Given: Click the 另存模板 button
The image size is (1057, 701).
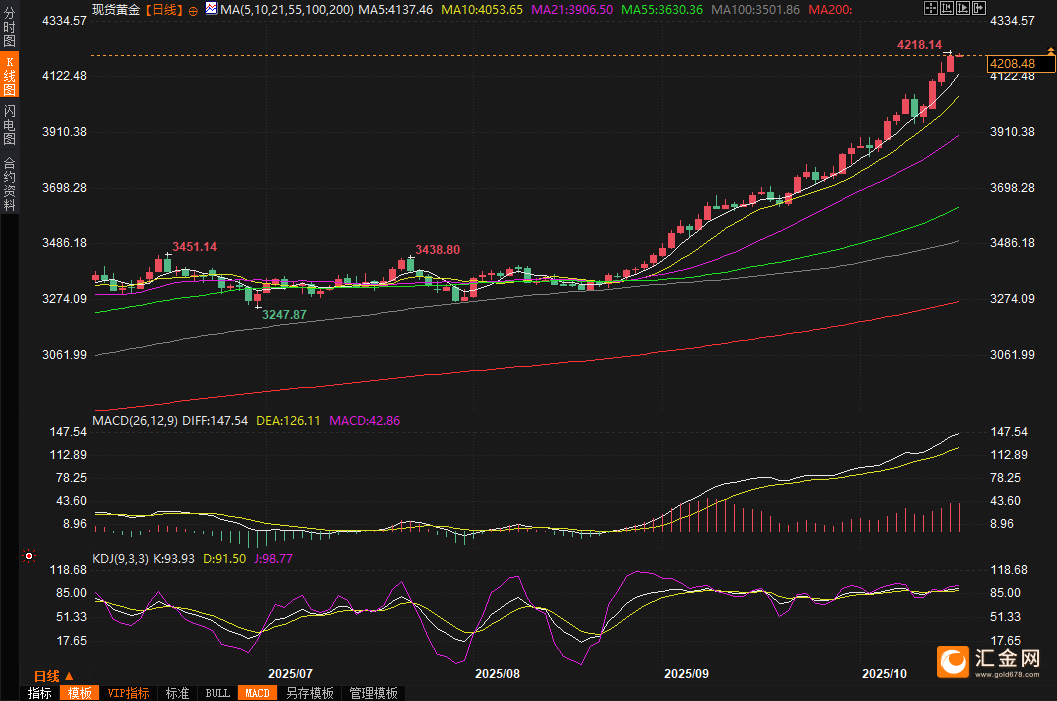Looking at the screenshot, I should click(309, 693).
